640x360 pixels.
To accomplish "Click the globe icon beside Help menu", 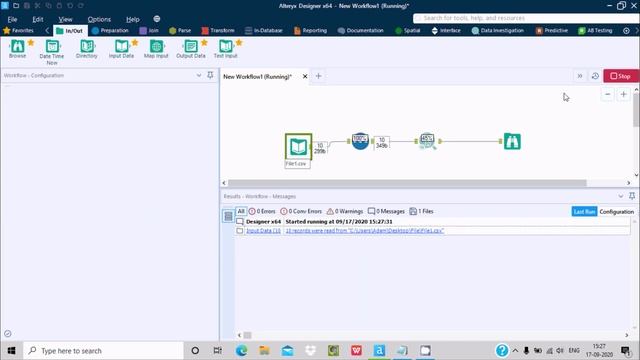I will click(x=157, y=19).
